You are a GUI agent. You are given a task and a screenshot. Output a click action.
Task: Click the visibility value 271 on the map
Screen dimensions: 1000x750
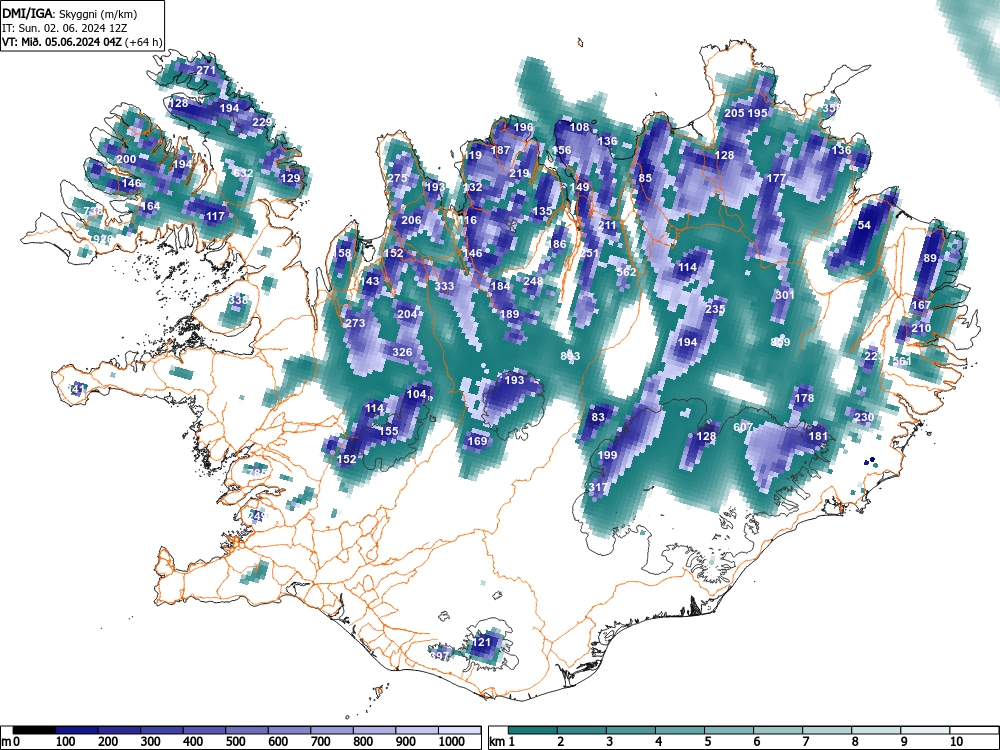pos(206,70)
